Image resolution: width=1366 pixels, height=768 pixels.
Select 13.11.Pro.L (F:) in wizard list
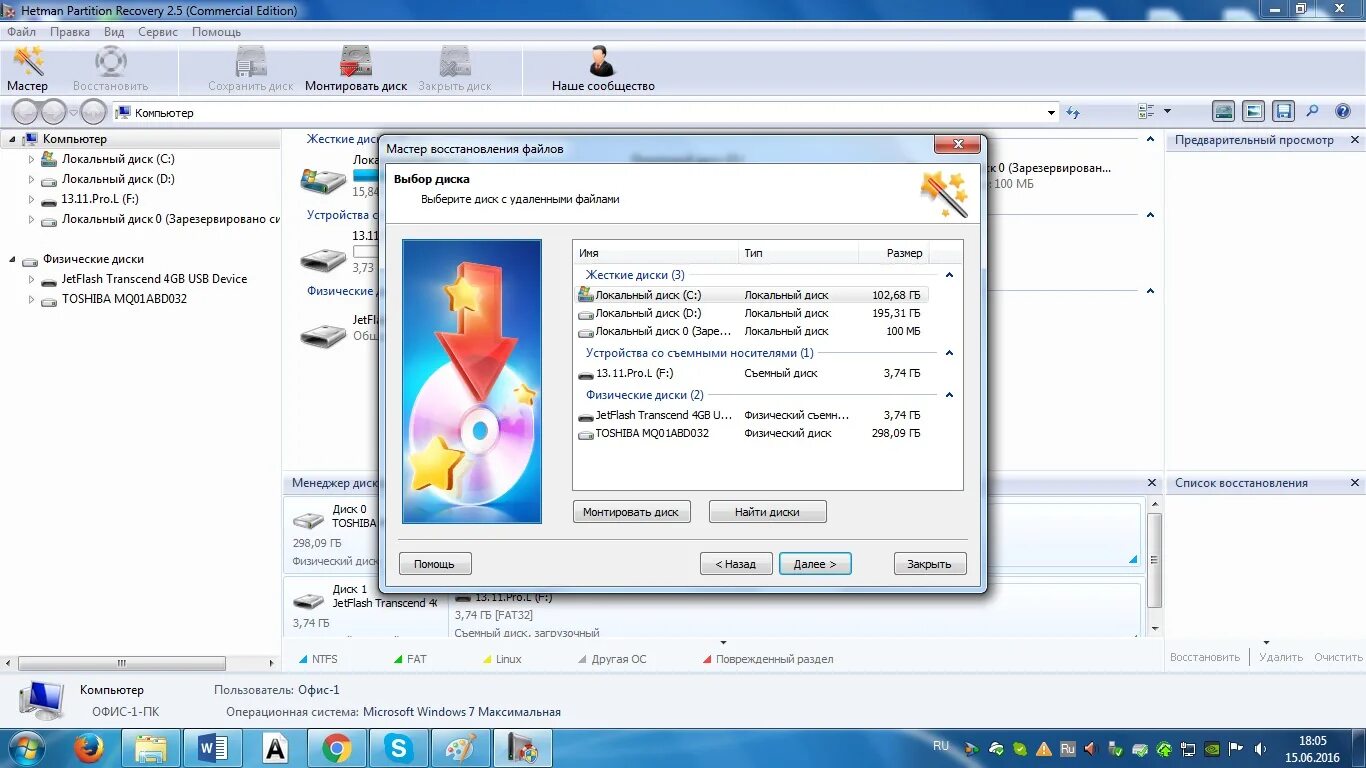coord(752,373)
